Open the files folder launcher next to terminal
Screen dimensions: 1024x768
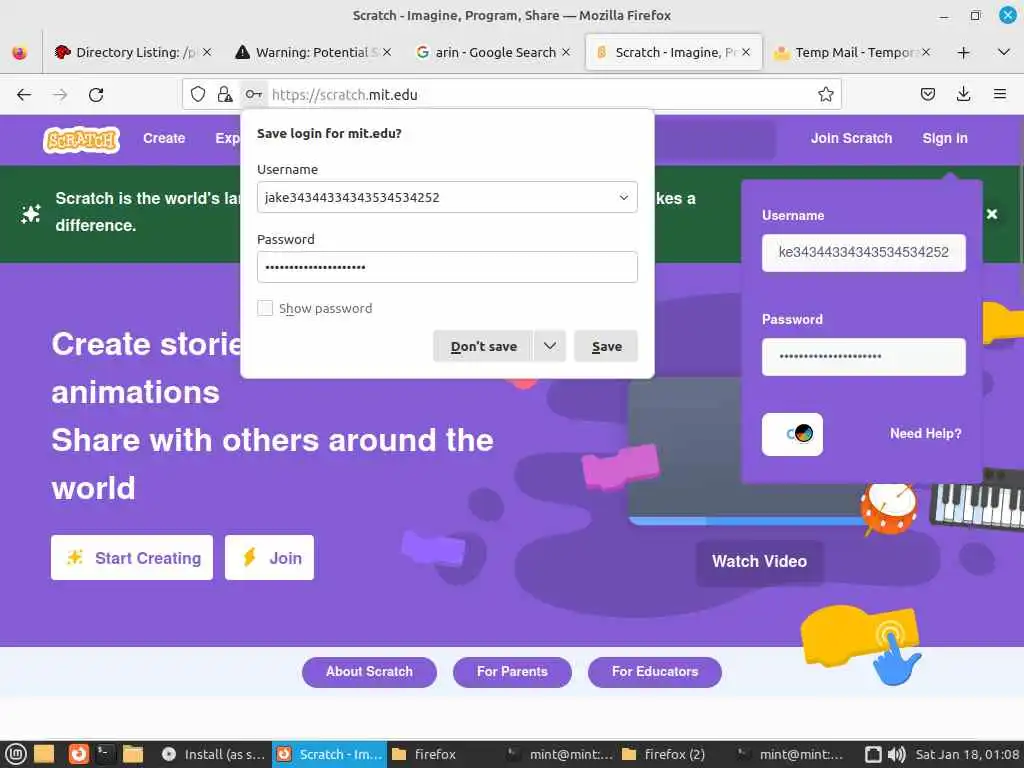pos(133,754)
